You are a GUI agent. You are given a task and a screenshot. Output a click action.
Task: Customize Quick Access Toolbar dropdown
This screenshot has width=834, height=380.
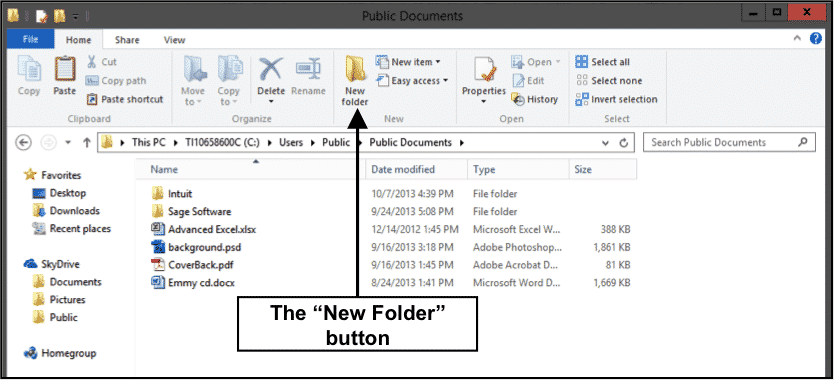pos(76,16)
